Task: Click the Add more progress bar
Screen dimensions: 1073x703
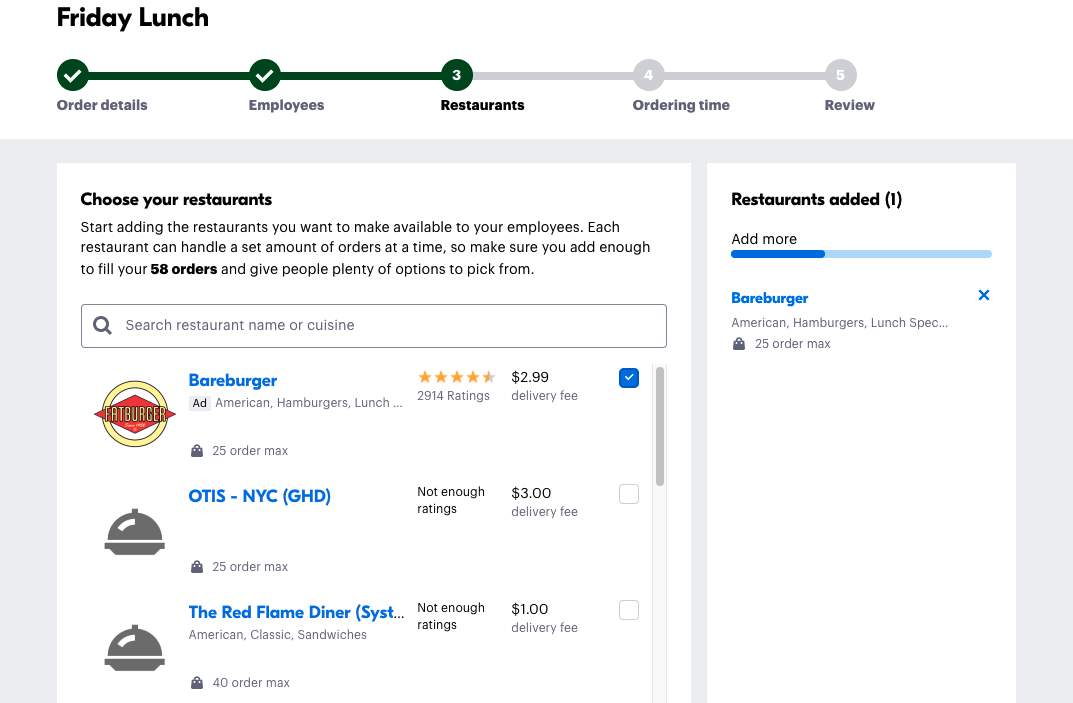Action: point(861,254)
